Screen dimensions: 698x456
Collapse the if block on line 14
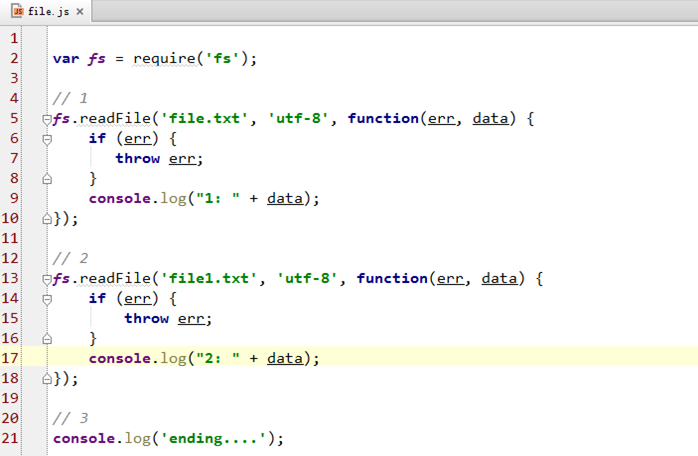pyautogui.click(x=46, y=299)
